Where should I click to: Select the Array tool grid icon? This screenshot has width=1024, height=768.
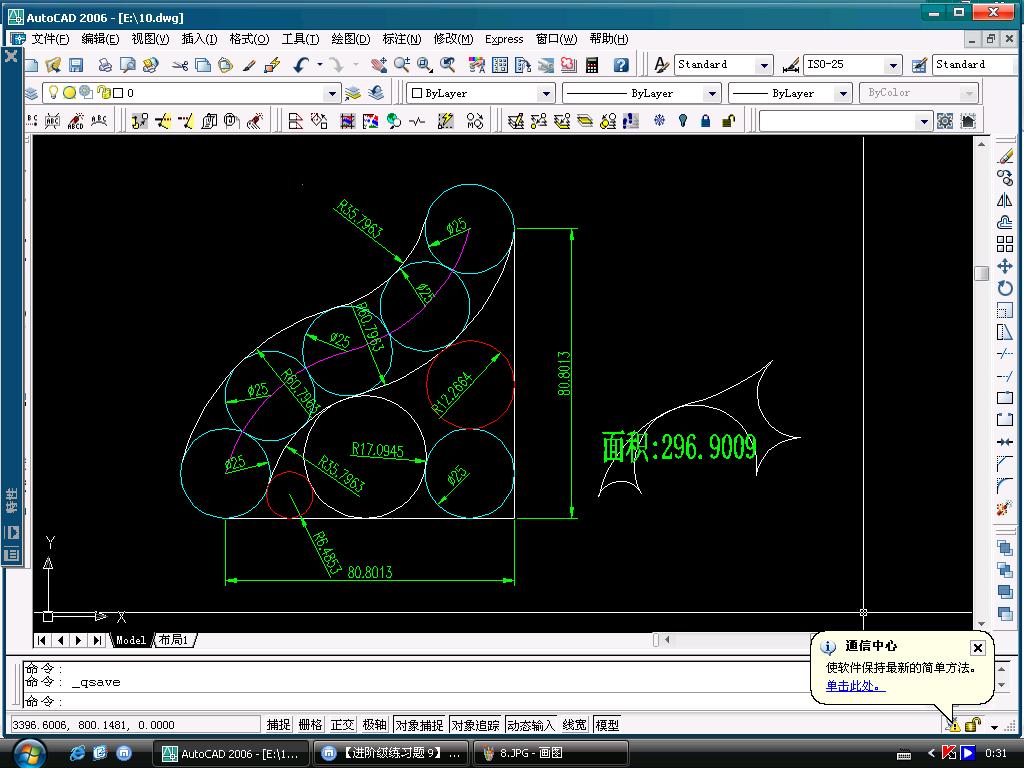point(1005,244)
